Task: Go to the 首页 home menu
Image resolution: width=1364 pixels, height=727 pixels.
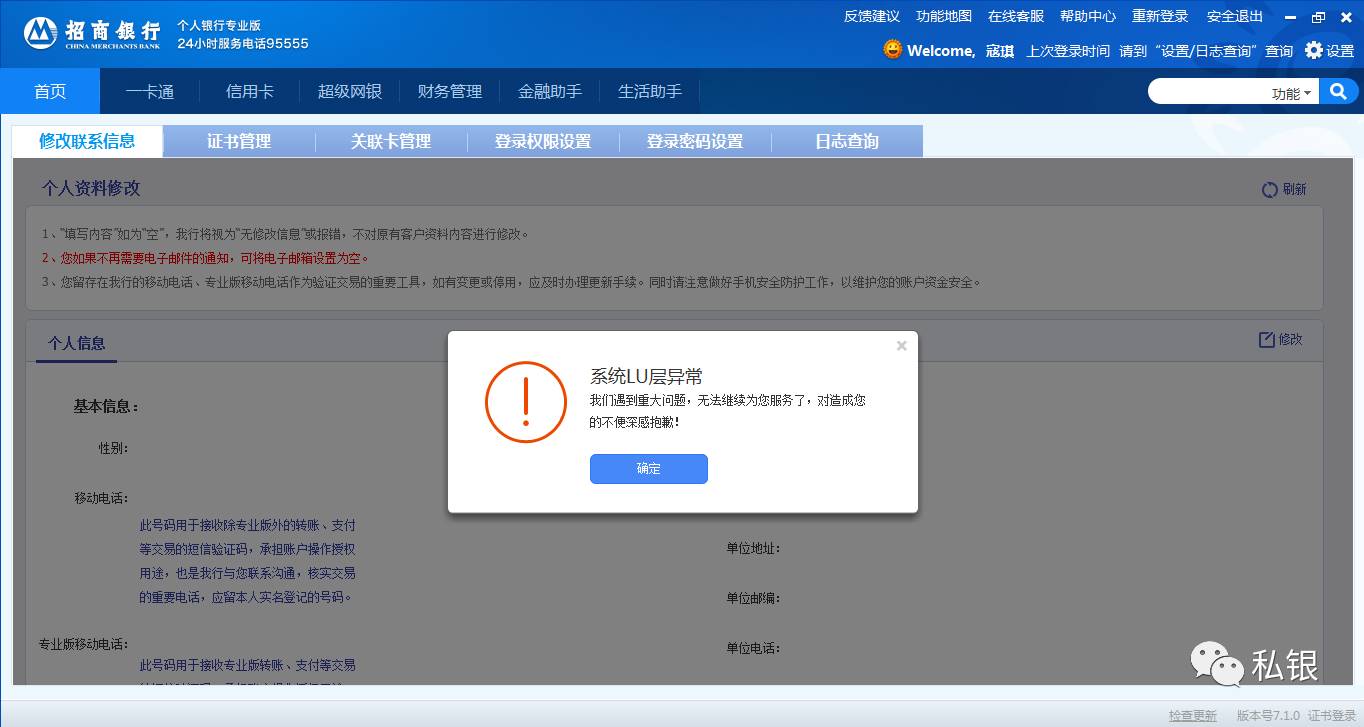Action: (x=50, y=91)
